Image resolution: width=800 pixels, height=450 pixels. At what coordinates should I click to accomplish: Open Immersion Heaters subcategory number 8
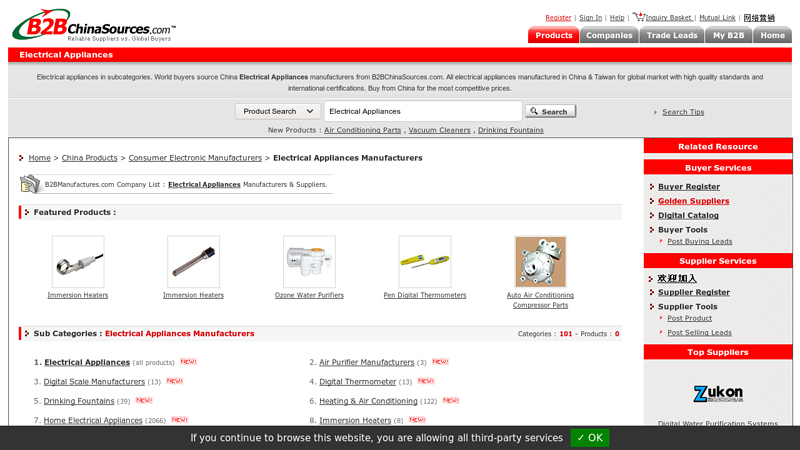tap(355, 420)
